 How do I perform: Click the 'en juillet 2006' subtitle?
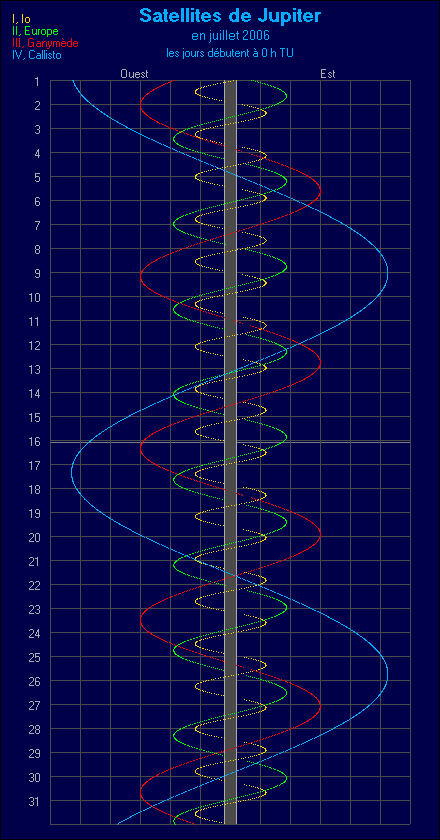(230, 36)
